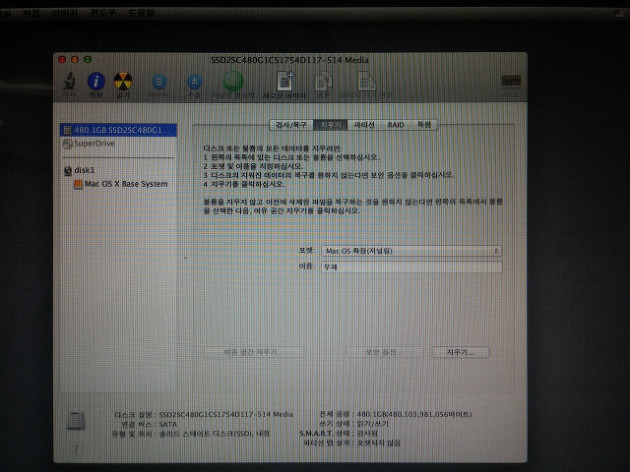Click the green Enable Journaling icon
The height and width of the screenshot is (472, 630).
point(233,81)
